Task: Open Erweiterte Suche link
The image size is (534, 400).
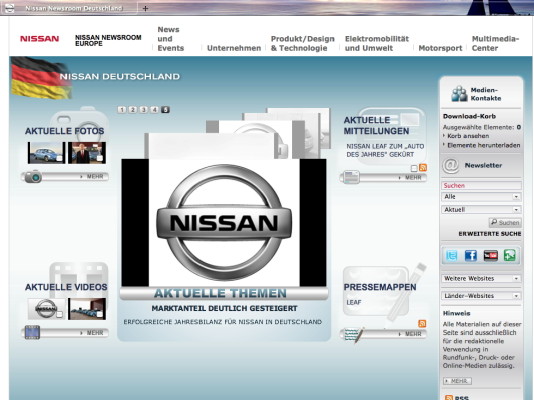Action: (490, 234)
